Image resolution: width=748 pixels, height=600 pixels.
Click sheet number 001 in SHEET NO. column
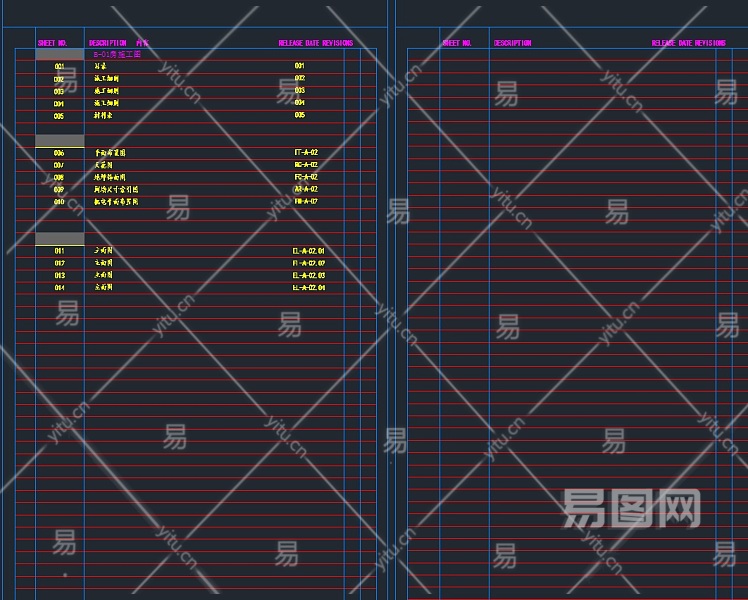click(59, 66)
